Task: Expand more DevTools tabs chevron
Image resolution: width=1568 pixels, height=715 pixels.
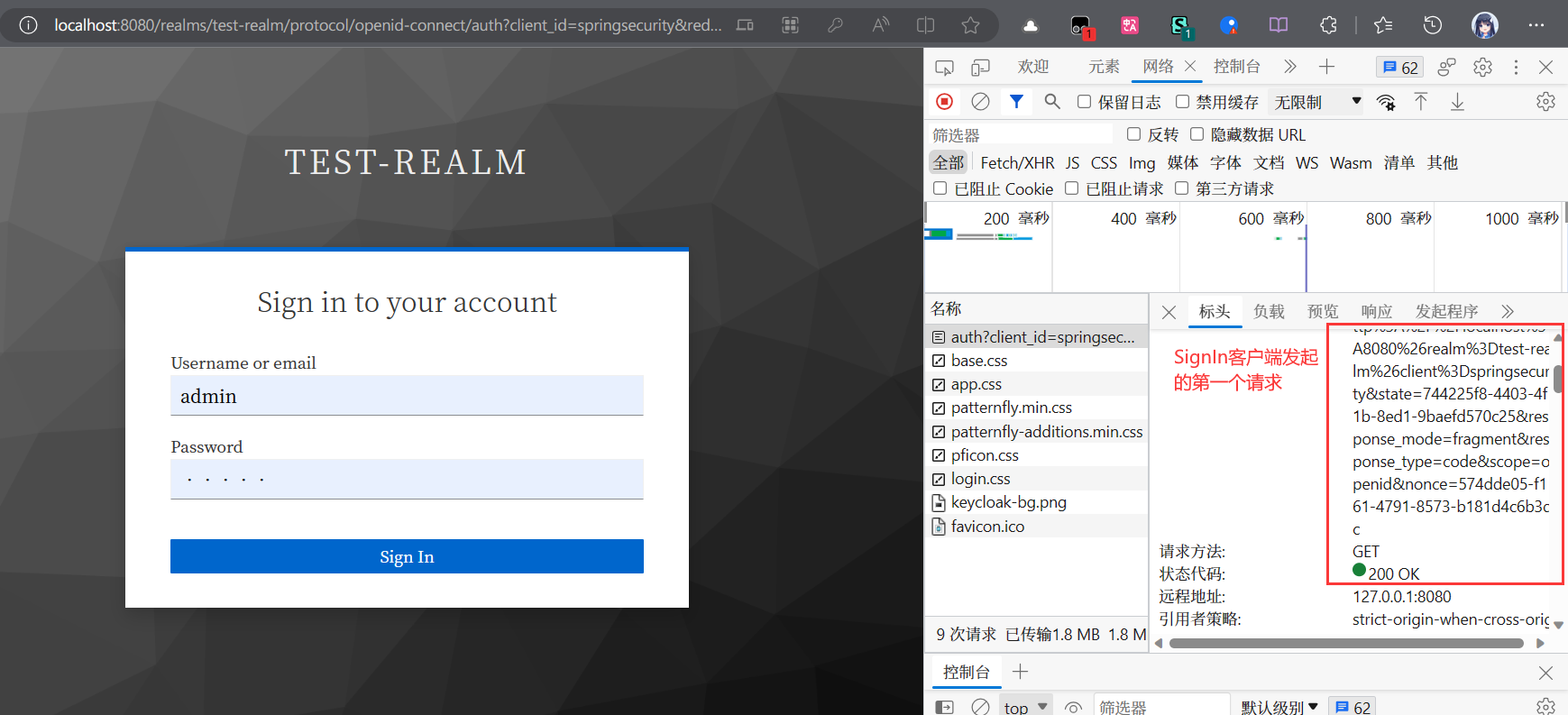Action: [1290, 67]
